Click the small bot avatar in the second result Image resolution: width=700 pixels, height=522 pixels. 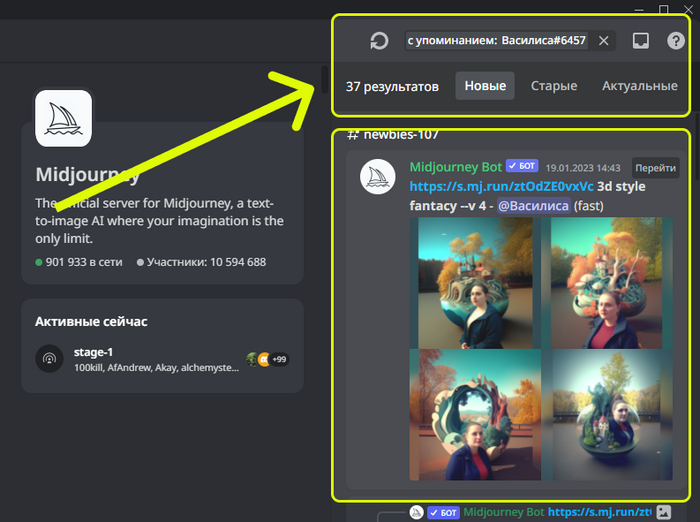(416, 512)
